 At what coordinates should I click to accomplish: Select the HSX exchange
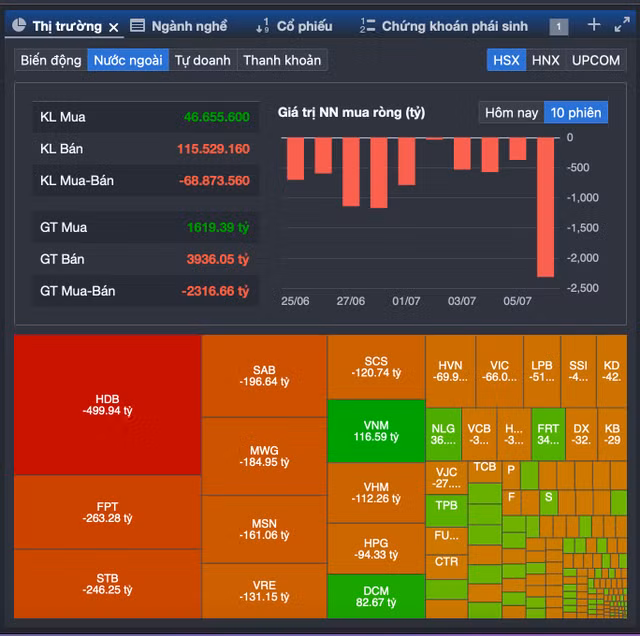[506, 60]
